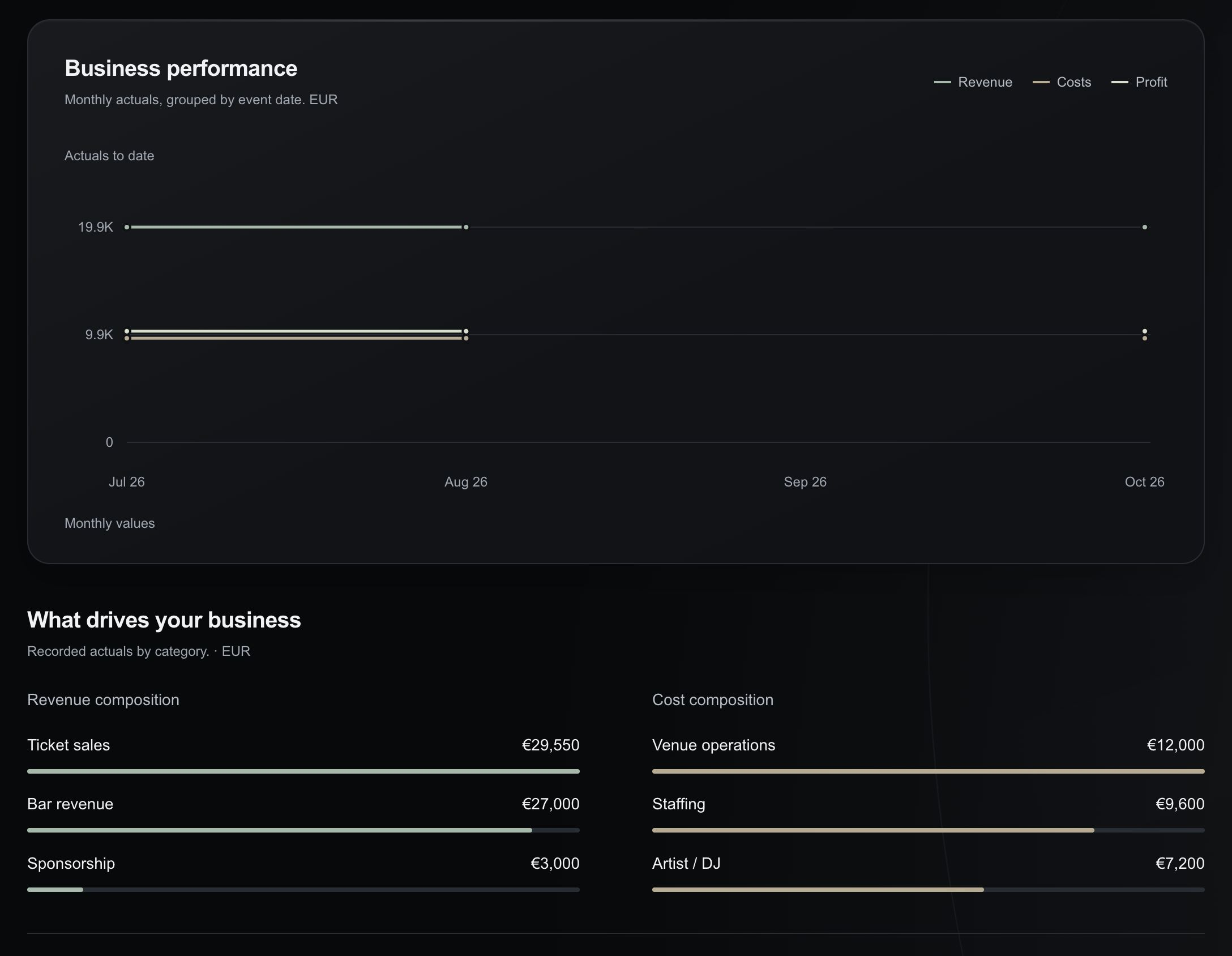
Task: Select the €9,600 staffing value
Action: (1180, 804)
